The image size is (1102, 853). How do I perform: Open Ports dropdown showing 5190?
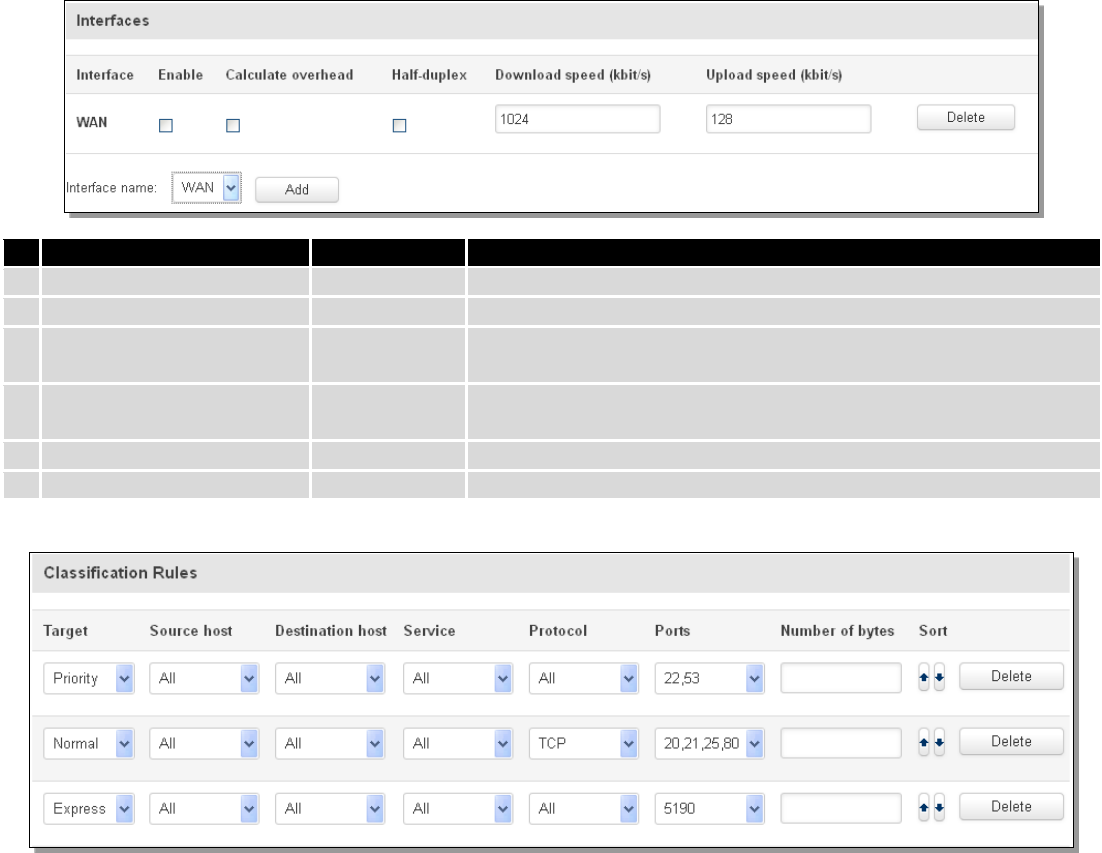click(709, 809)
